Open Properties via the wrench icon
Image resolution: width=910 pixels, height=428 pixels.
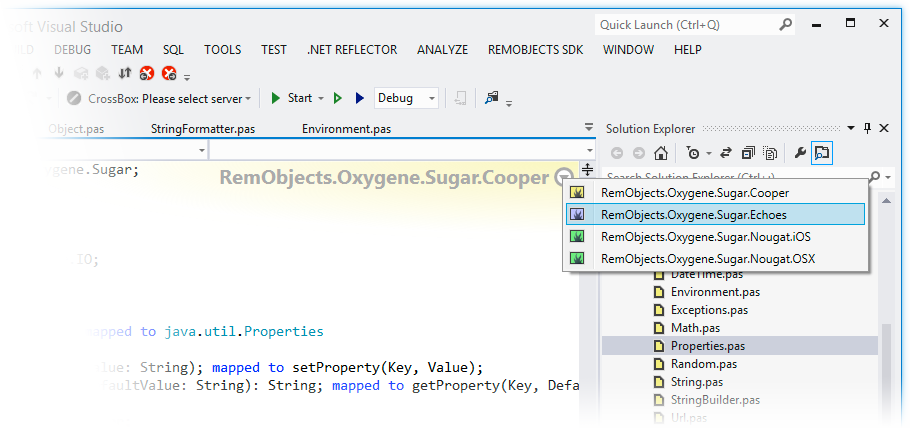tap(799, 153)
